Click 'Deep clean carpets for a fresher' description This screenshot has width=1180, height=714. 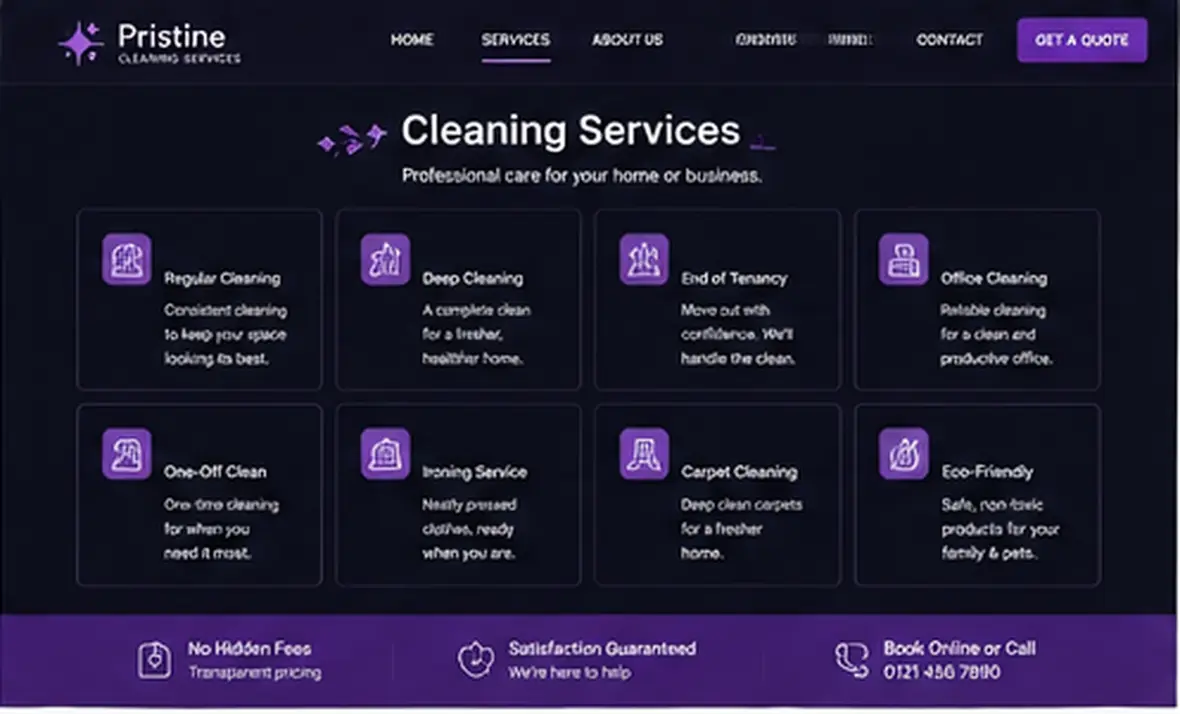point(741,528)
